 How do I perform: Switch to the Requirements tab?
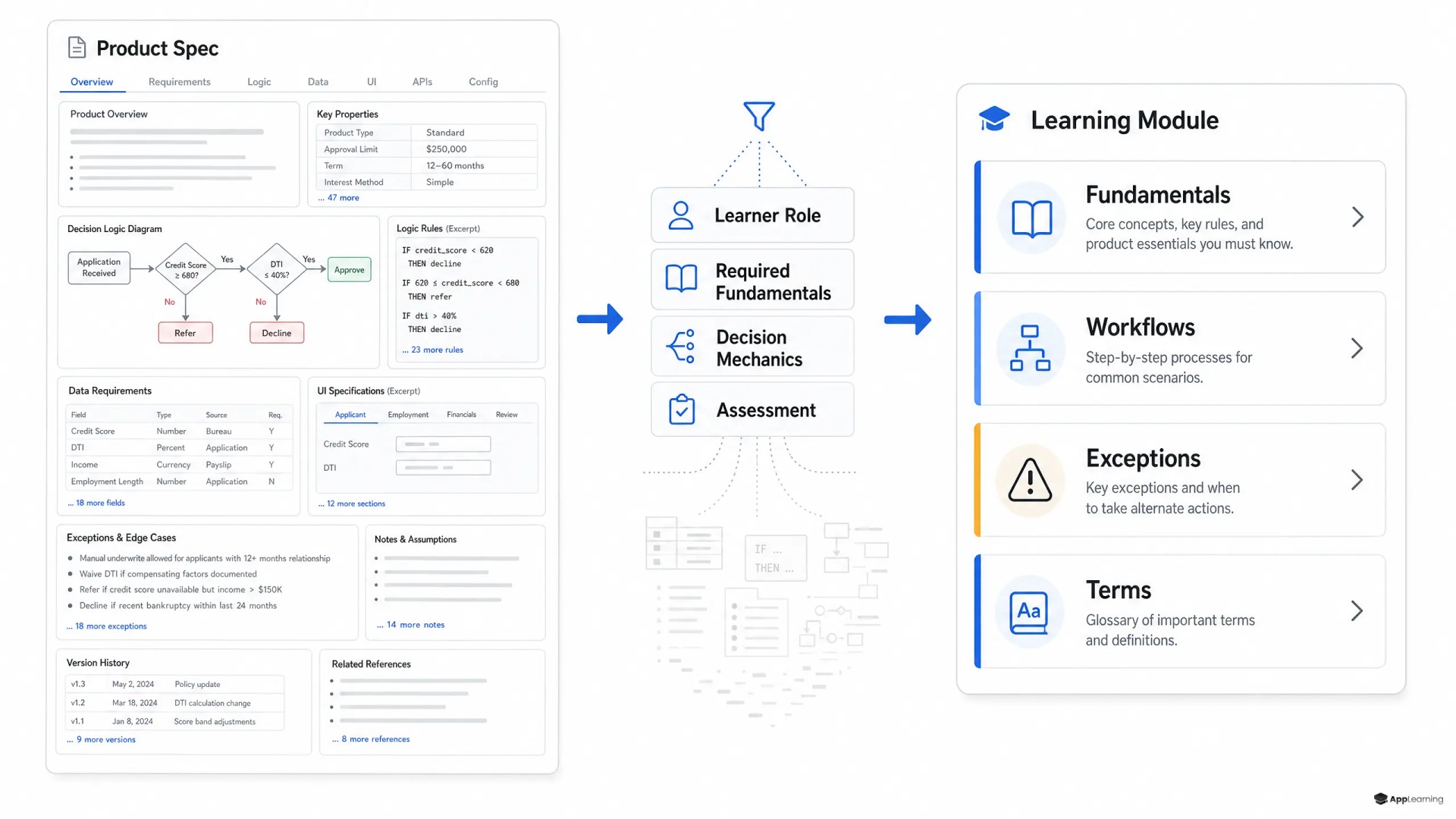click(180, 82)
